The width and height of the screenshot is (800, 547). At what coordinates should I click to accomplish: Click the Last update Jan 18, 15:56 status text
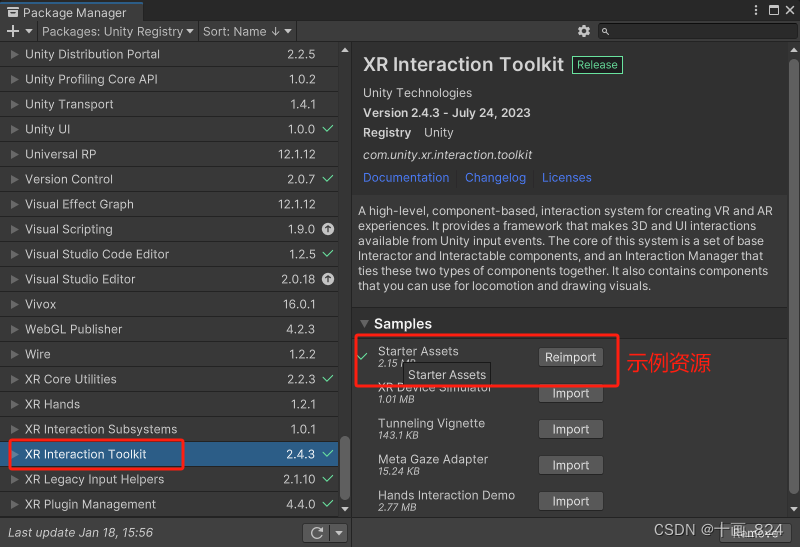pyautogui.click(x=80, y=533)
